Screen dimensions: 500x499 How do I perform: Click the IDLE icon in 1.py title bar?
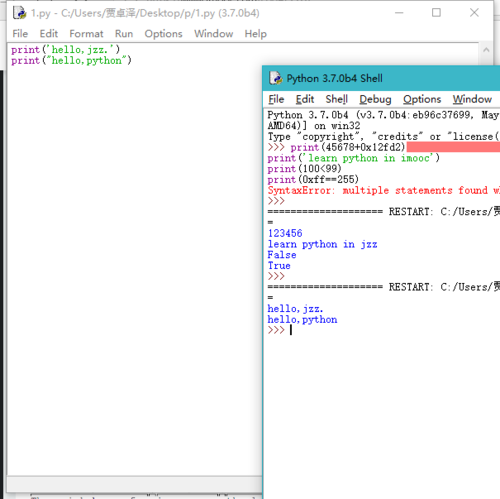click(19, 13)
